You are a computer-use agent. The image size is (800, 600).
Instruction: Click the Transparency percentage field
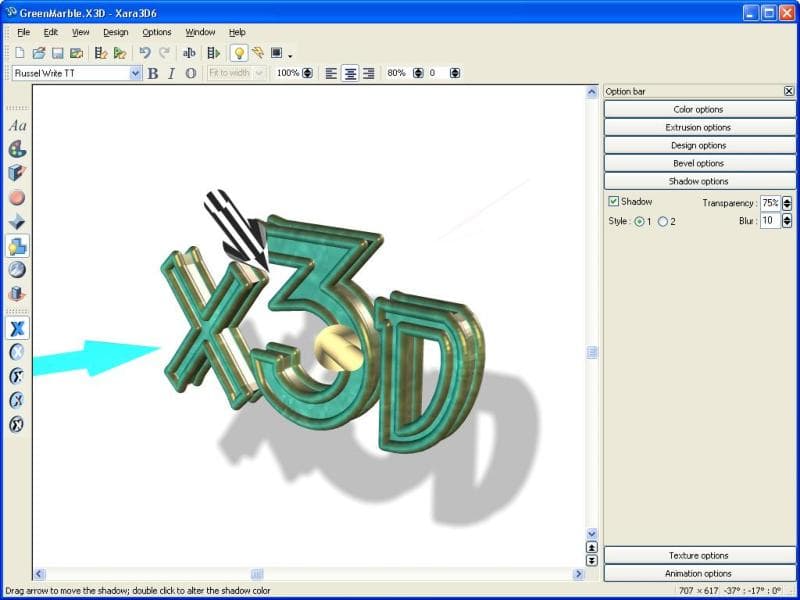coord(769,203)
